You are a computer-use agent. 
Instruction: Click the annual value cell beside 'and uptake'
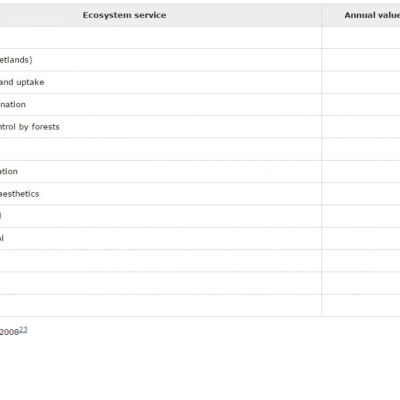361,82
